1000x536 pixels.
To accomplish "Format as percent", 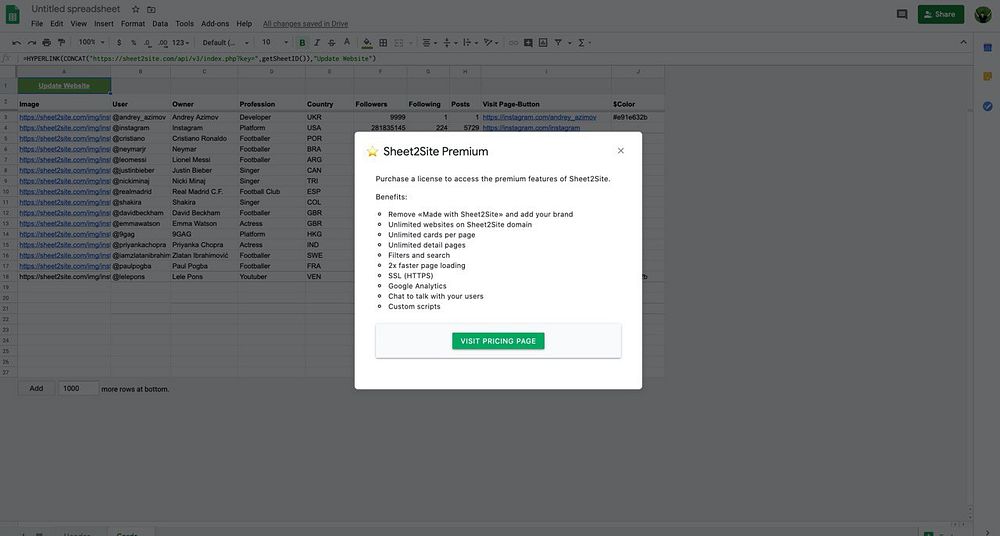I will 133,43.
